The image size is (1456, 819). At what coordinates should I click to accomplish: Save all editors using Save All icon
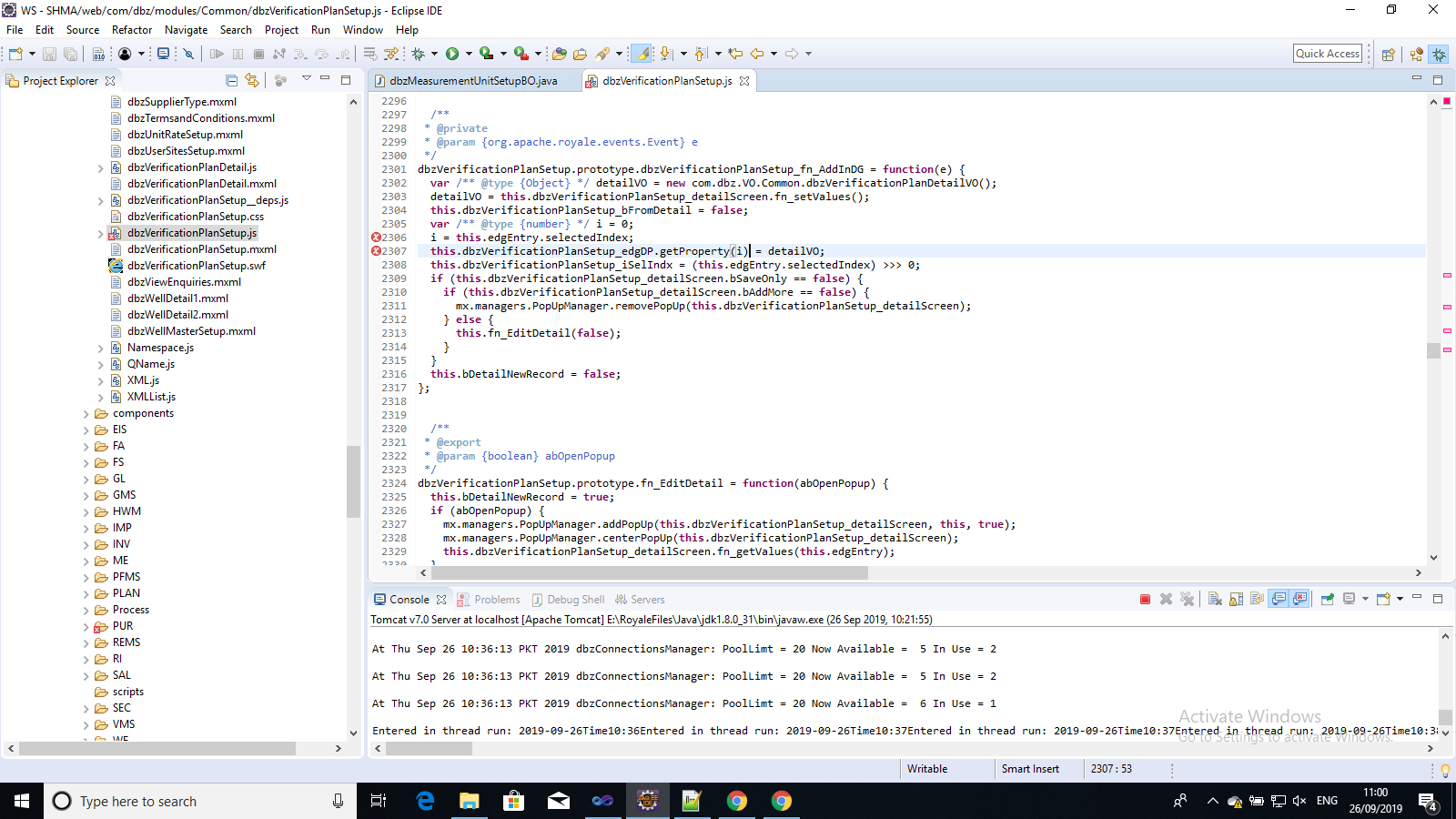(x=71, y=54)
